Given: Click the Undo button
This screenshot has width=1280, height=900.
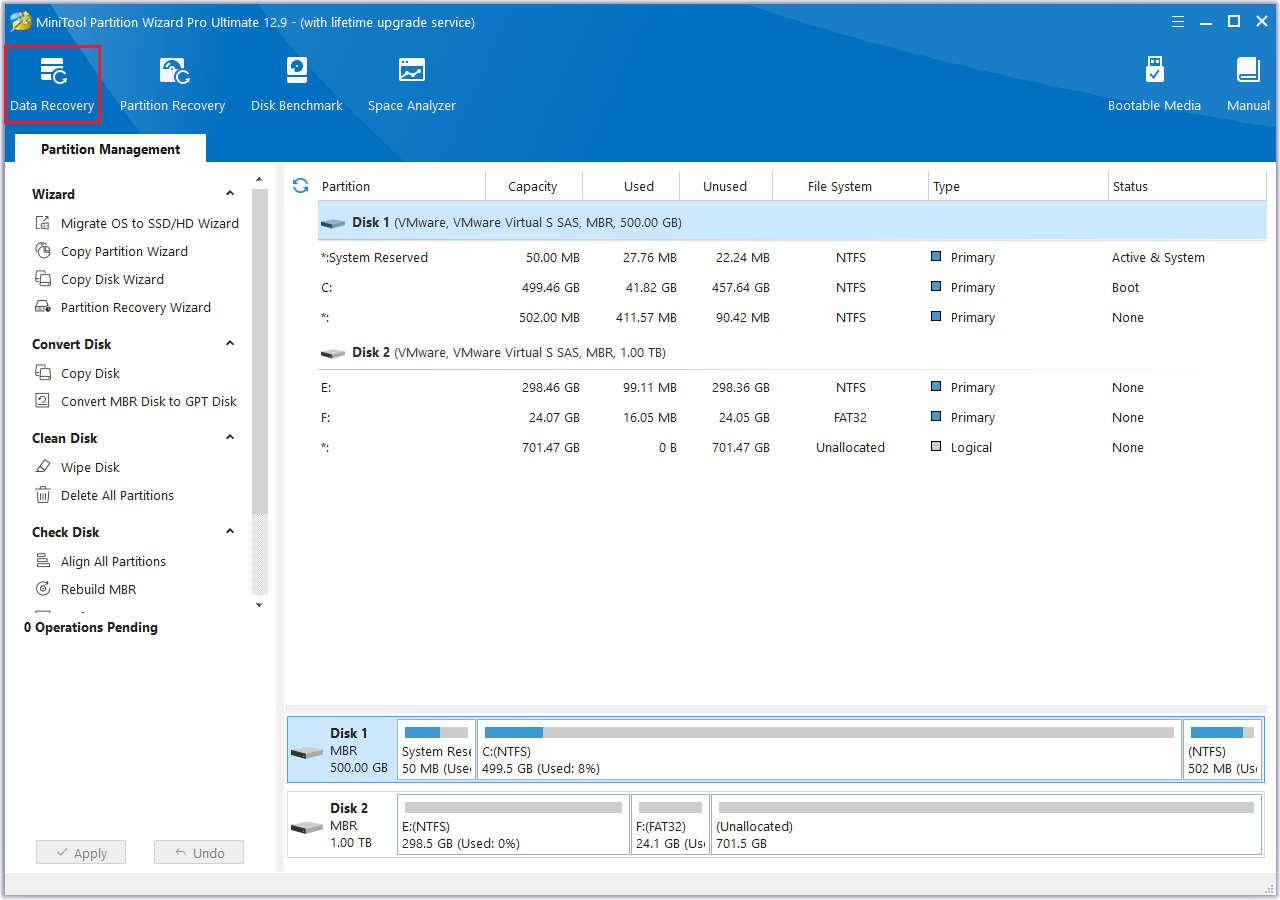Looking at the screenshot, I should pyautogui.click(x=199, y=853).
